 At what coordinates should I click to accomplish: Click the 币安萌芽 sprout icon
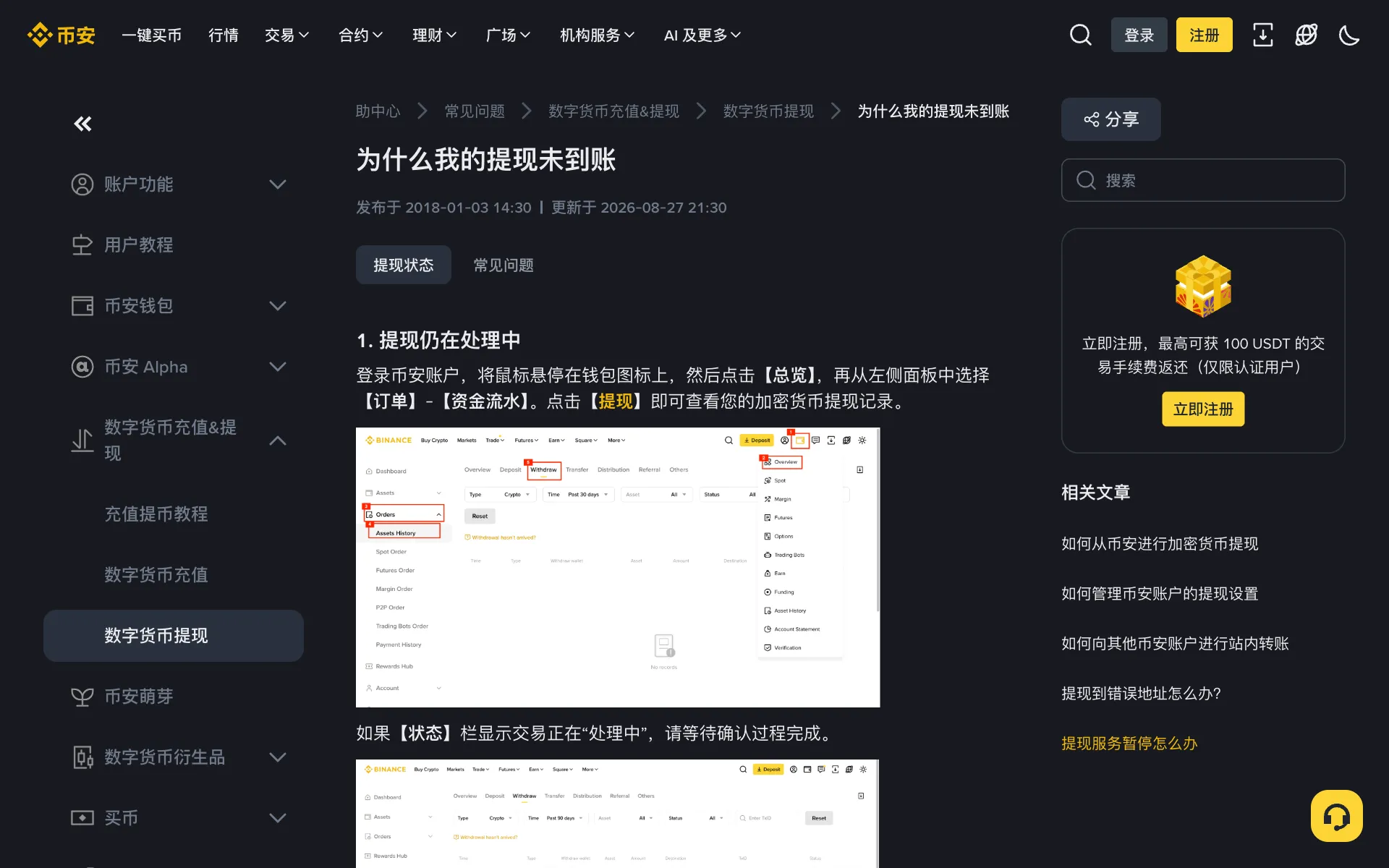(x=82, y=697)
